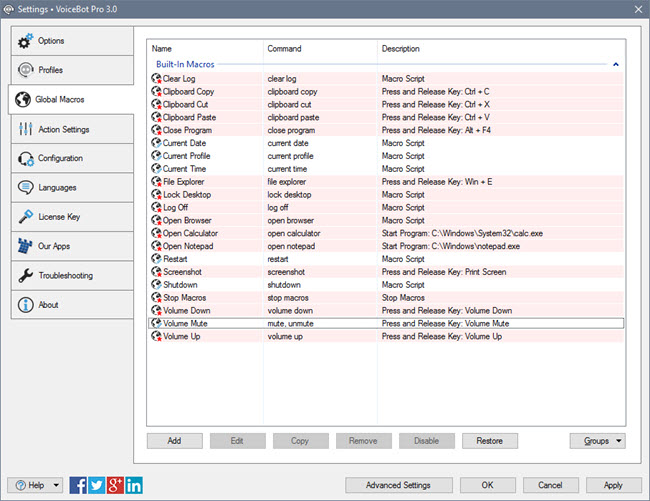Click the Volume Up macro icon
This screenshot has height=501, width=650.
pos(156,336)
